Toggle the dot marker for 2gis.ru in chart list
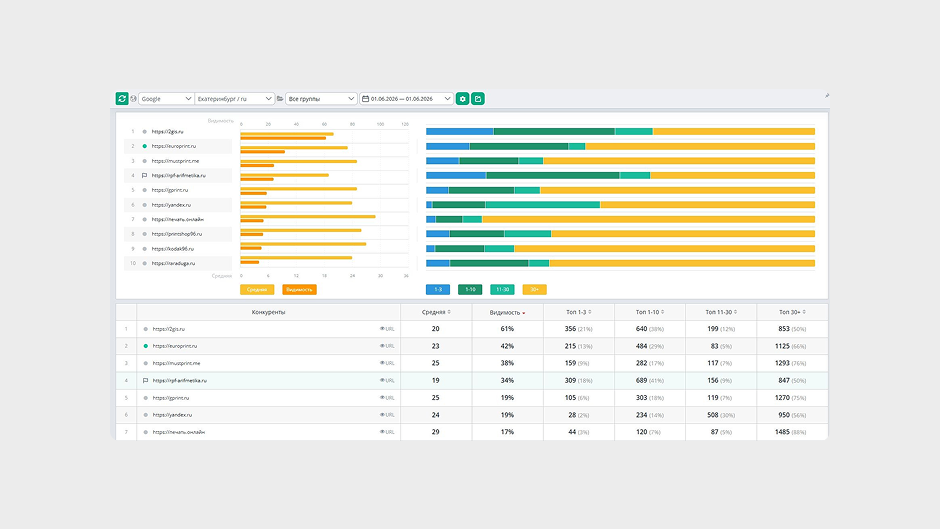Image resolution: width=940 pixels, height=529 pixels. click(x=144, y=131)
